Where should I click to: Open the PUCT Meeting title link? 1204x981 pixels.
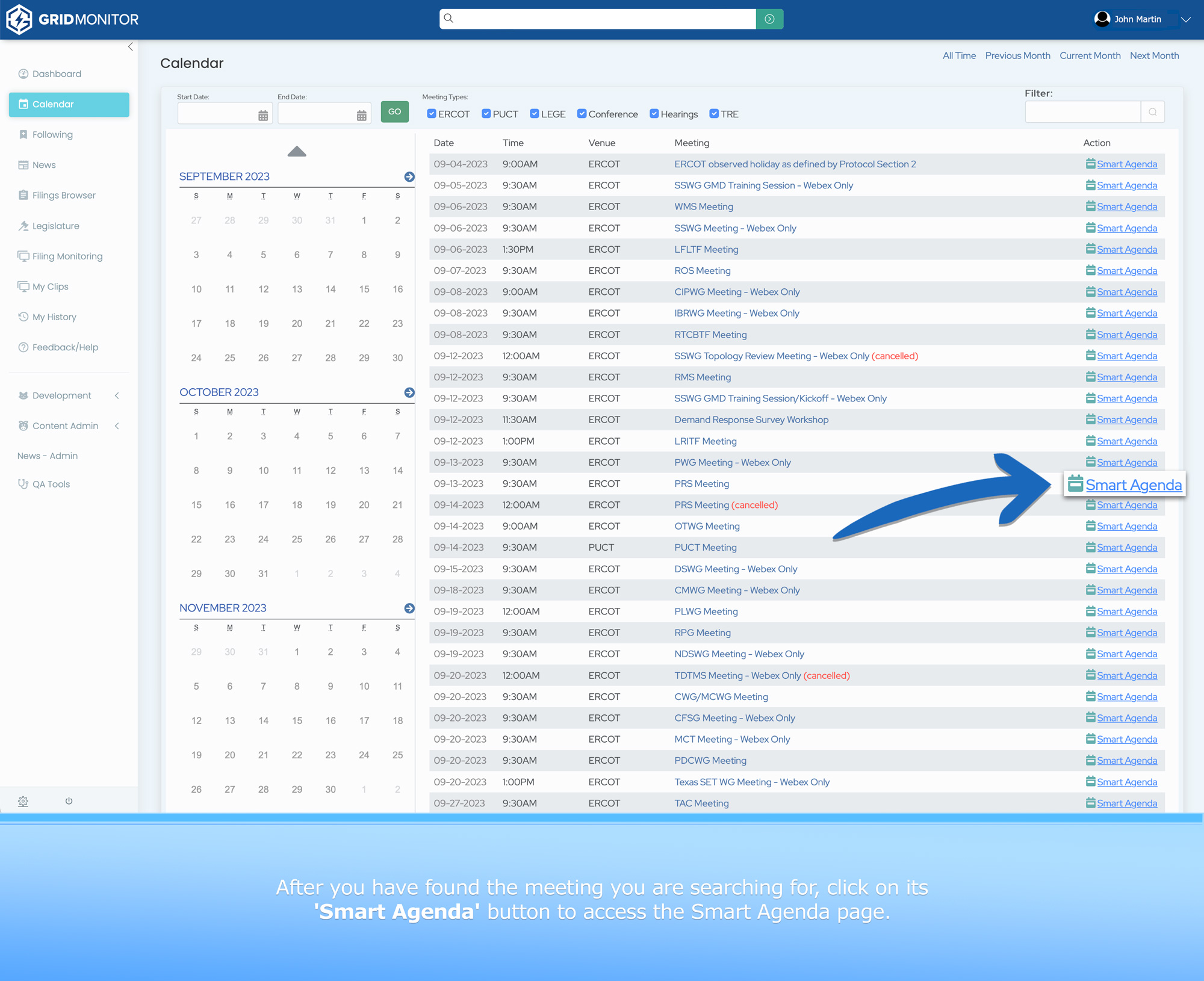click(x=706, y=548)
